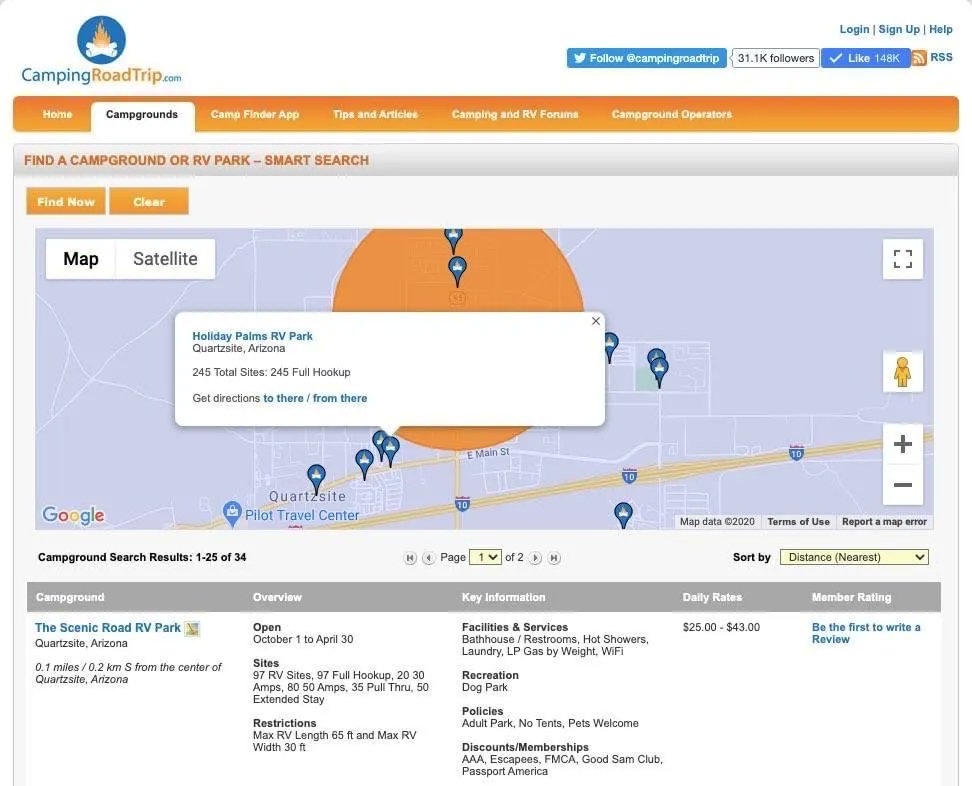Open the Home tab
Viewport: 972px width, 786px height.
pyautogui.click(x=58, y=115)
